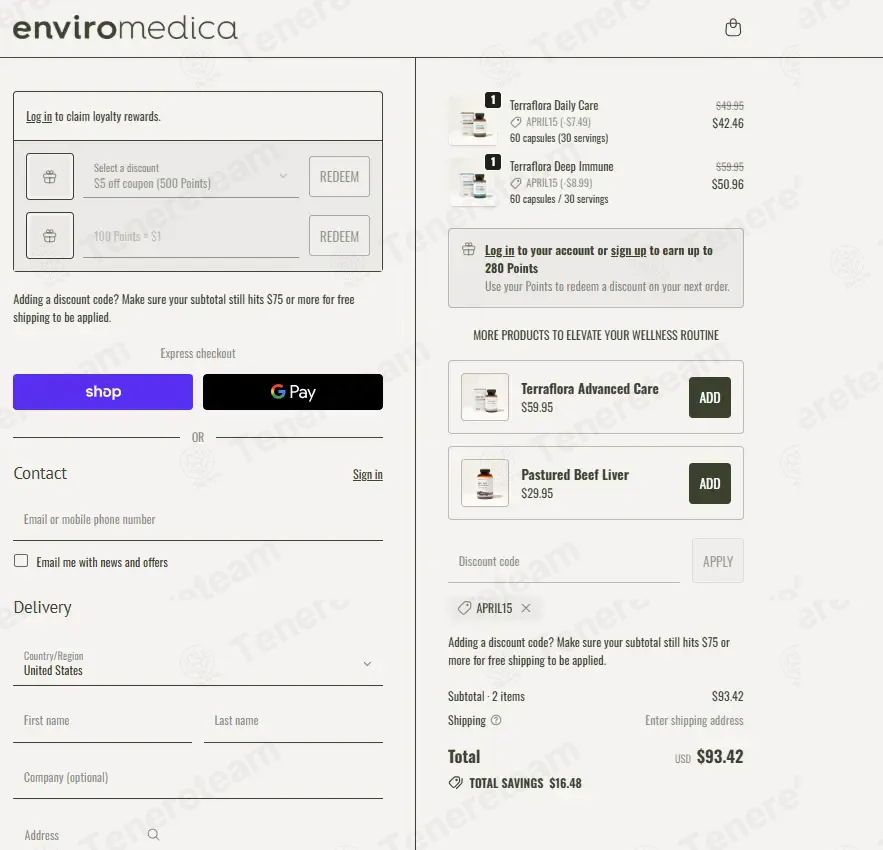Click REDEEM next to the points field
The image size is (883, 850).
[339, 236]
